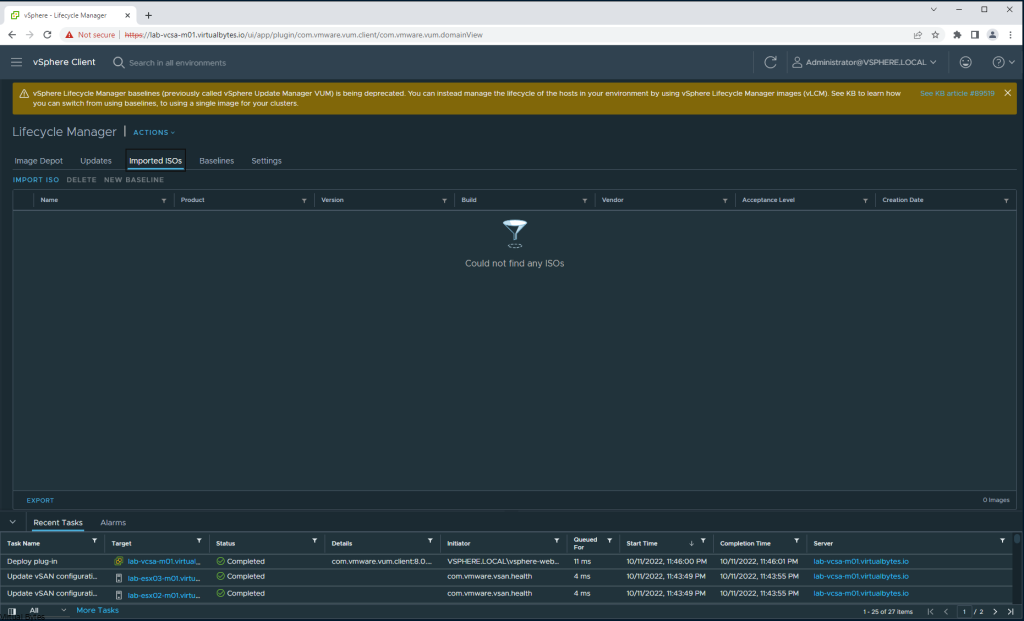Screen dimensions: 1024x621
Task: Filter the Name column
Action: coord(164,200)
